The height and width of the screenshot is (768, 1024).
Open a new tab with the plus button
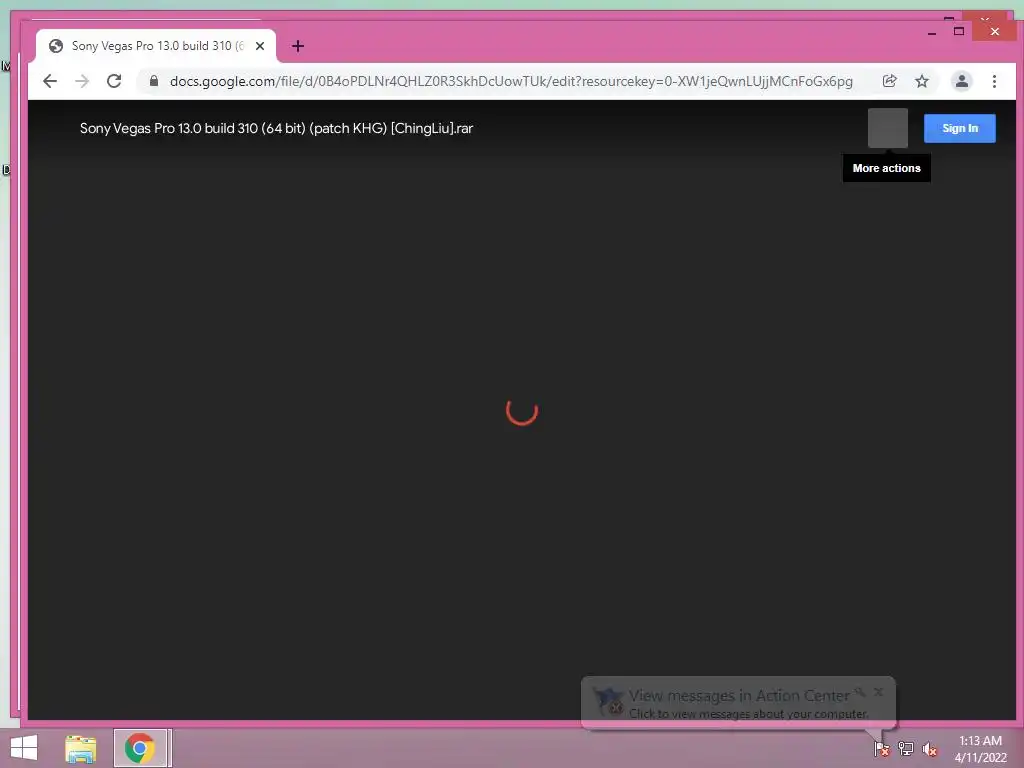tap(298, 46)
